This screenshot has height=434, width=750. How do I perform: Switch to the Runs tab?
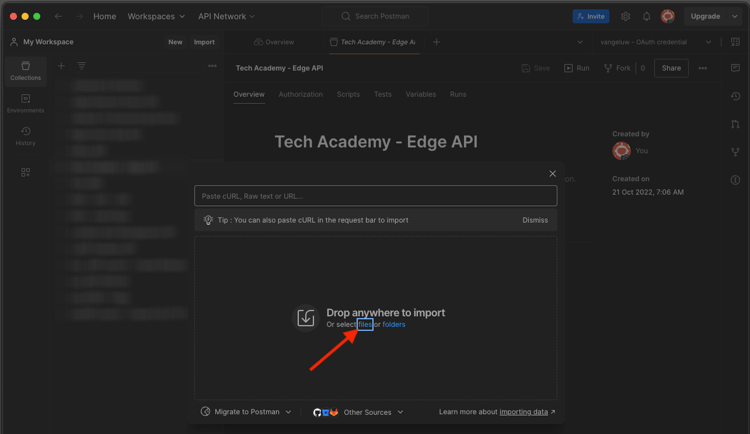coord(458,94)
